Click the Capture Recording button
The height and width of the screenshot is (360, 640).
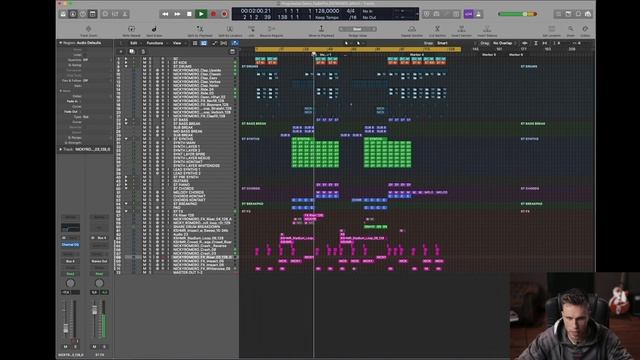224,14
